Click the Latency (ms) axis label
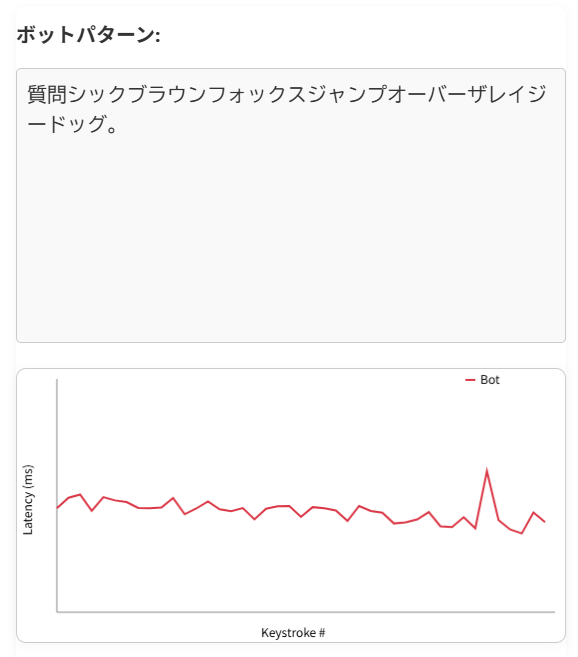 28,499
